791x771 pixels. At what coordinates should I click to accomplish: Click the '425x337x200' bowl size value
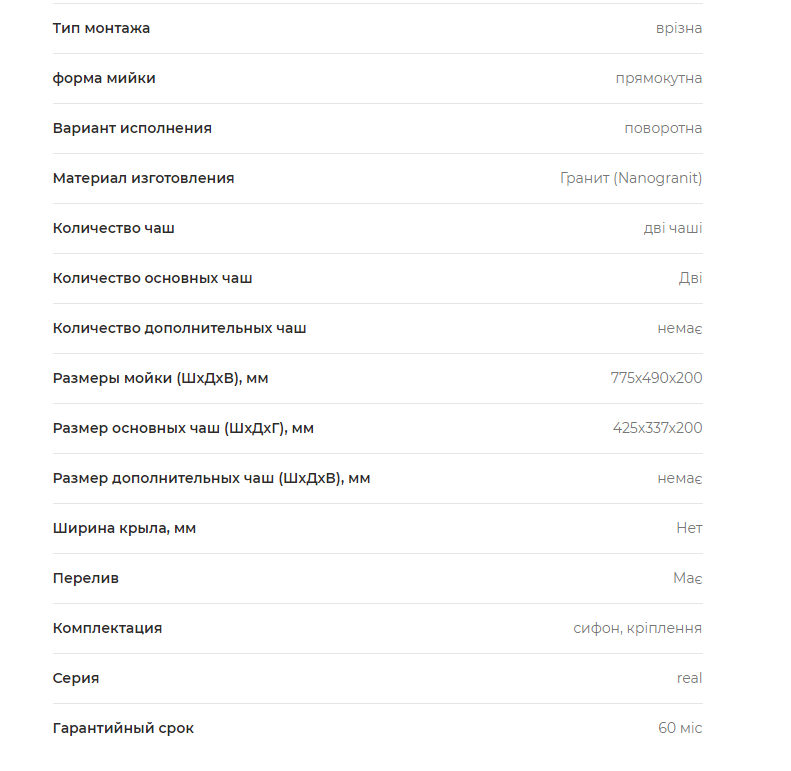point(657,428)
